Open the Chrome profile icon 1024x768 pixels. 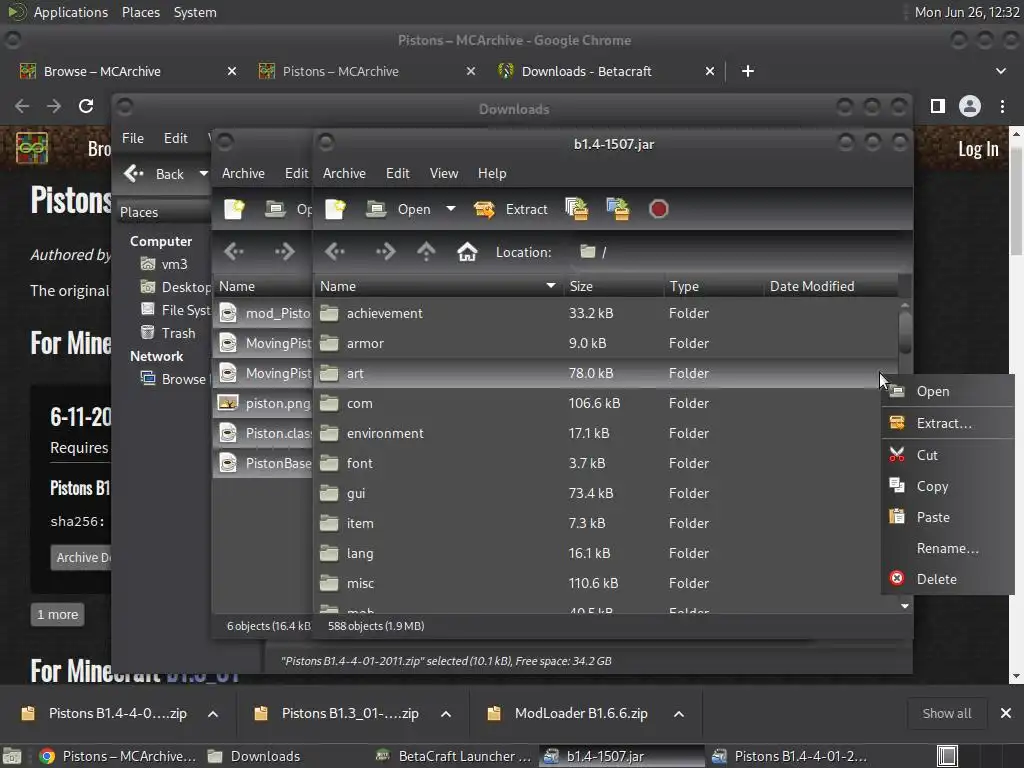(x=970, y=106)
